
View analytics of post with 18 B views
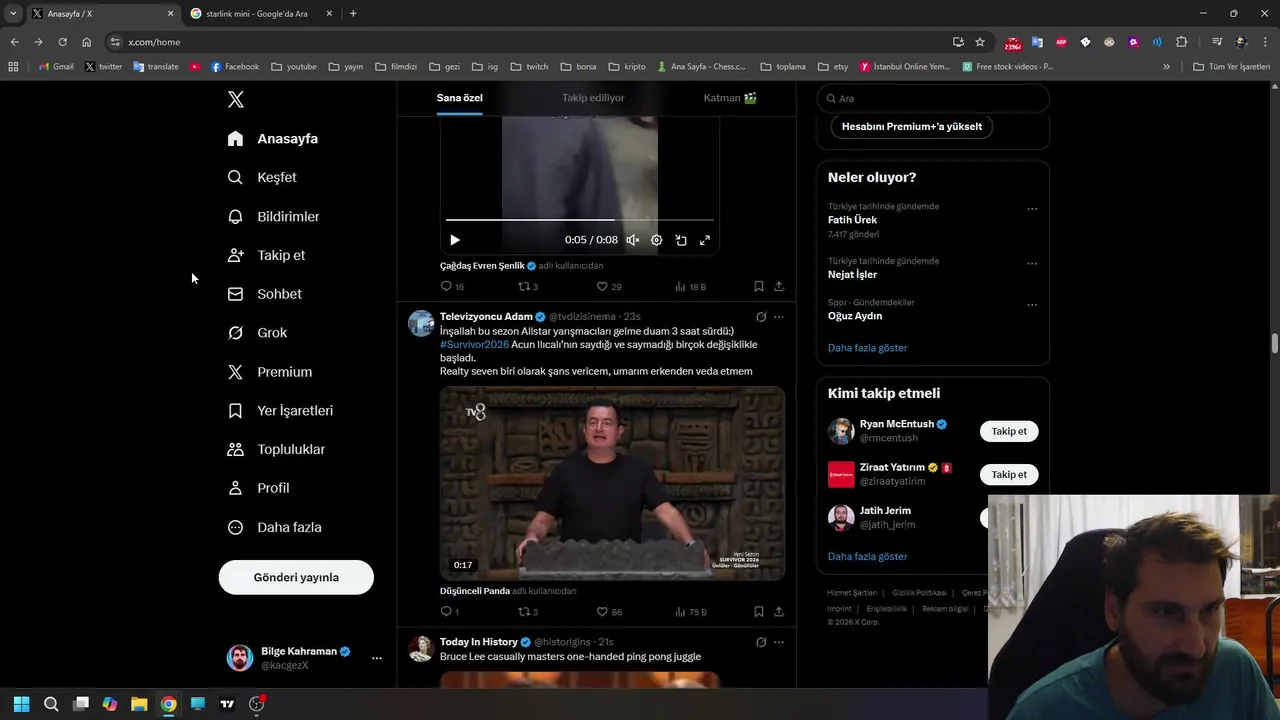coord(690,286)
